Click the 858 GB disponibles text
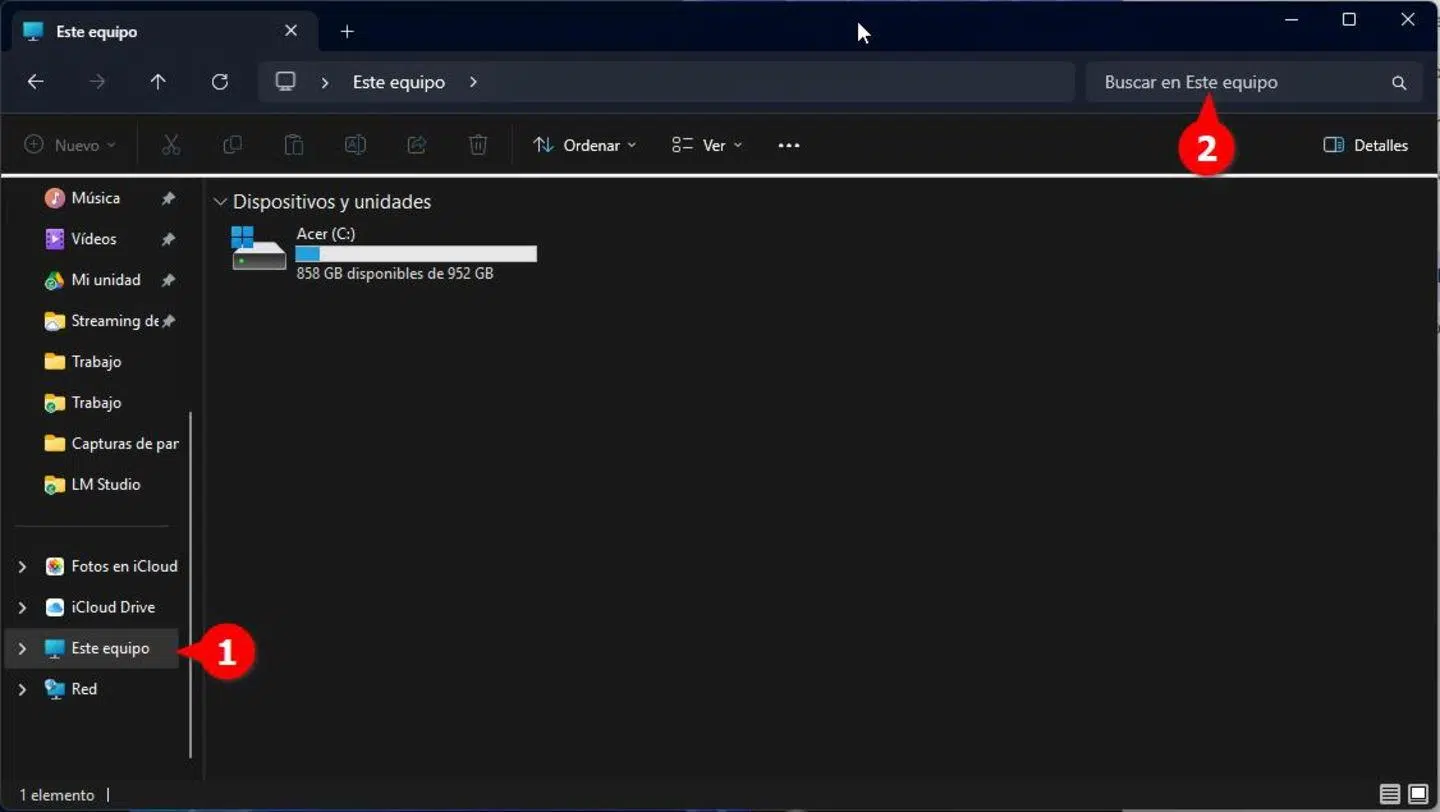Screen dimensions: 1440x812 (x=395, y=273)
